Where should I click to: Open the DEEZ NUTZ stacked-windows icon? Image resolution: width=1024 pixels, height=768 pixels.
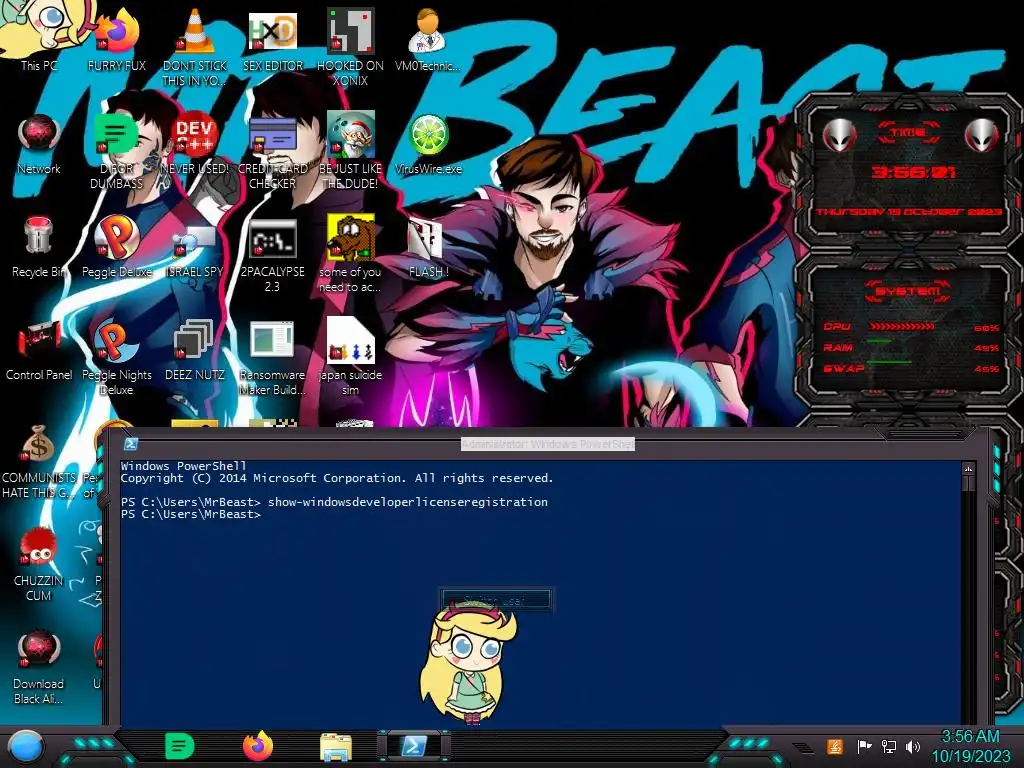click(195, 350)
